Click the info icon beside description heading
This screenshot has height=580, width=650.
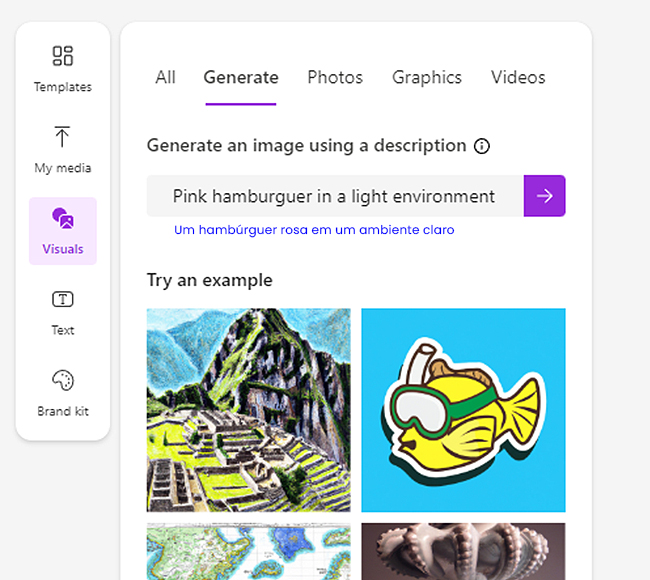(482, 146)
